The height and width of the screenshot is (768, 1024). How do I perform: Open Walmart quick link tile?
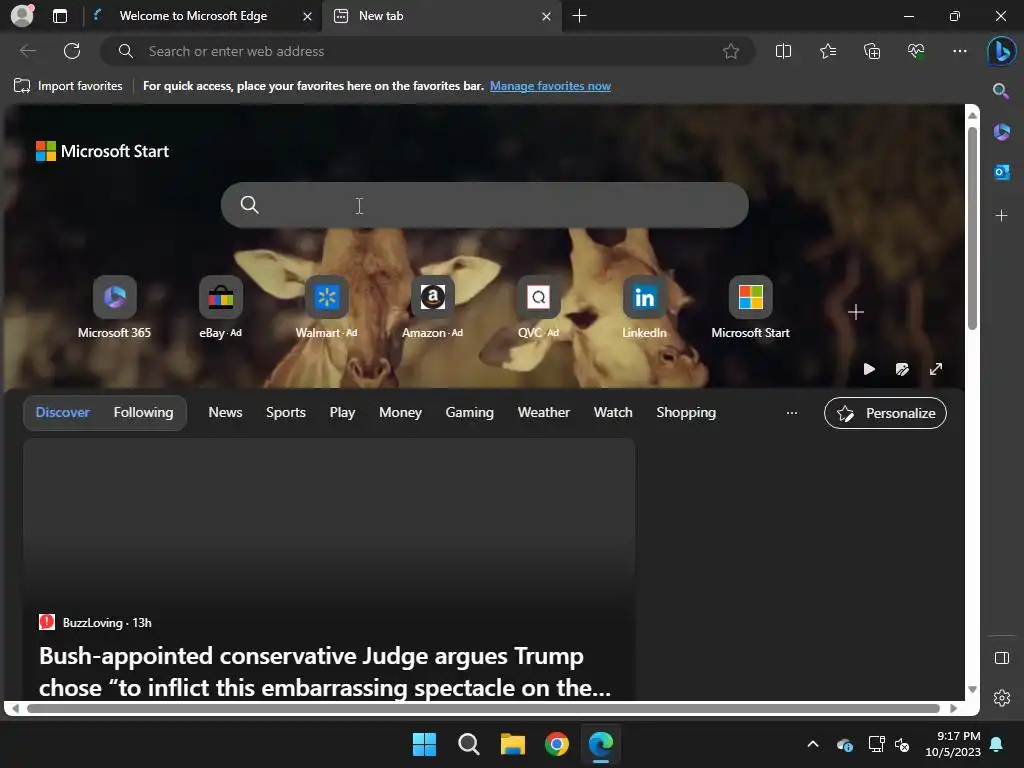point(327,308)
